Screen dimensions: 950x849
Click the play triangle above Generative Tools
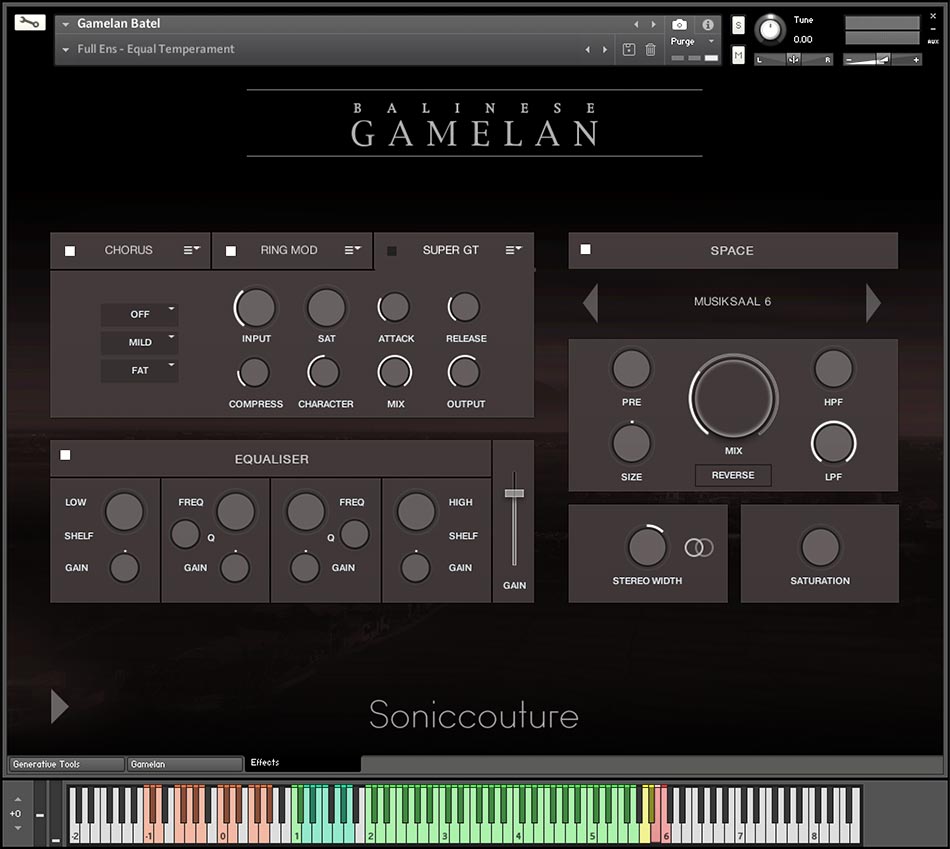pos(59,706)
